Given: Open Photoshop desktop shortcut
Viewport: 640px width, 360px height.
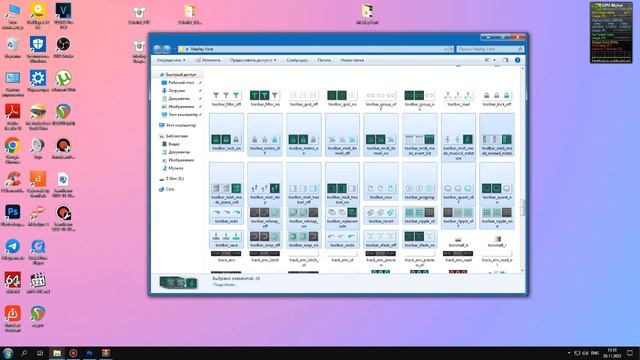Looking at the screenshot, I should (13, 216).
